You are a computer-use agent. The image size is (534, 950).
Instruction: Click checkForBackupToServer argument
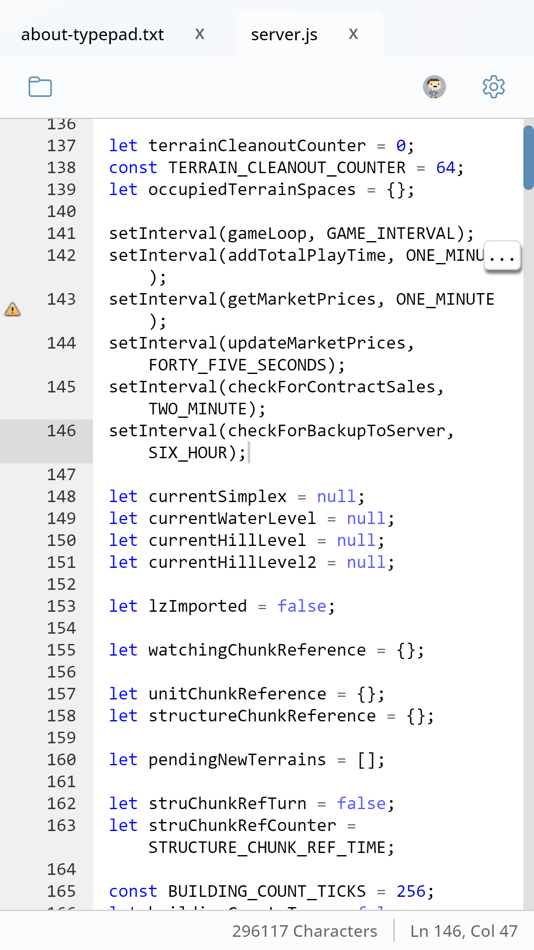(336, 431)
